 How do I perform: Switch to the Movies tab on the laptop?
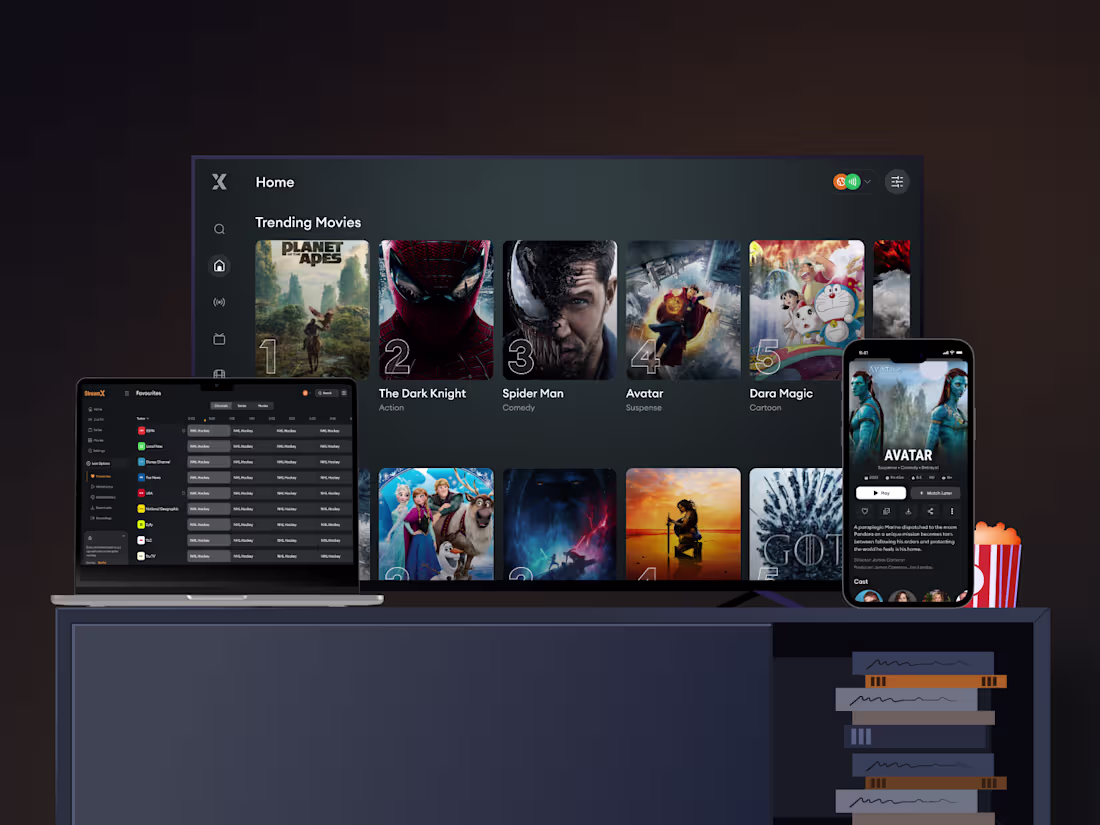click(x=265, y=405)
